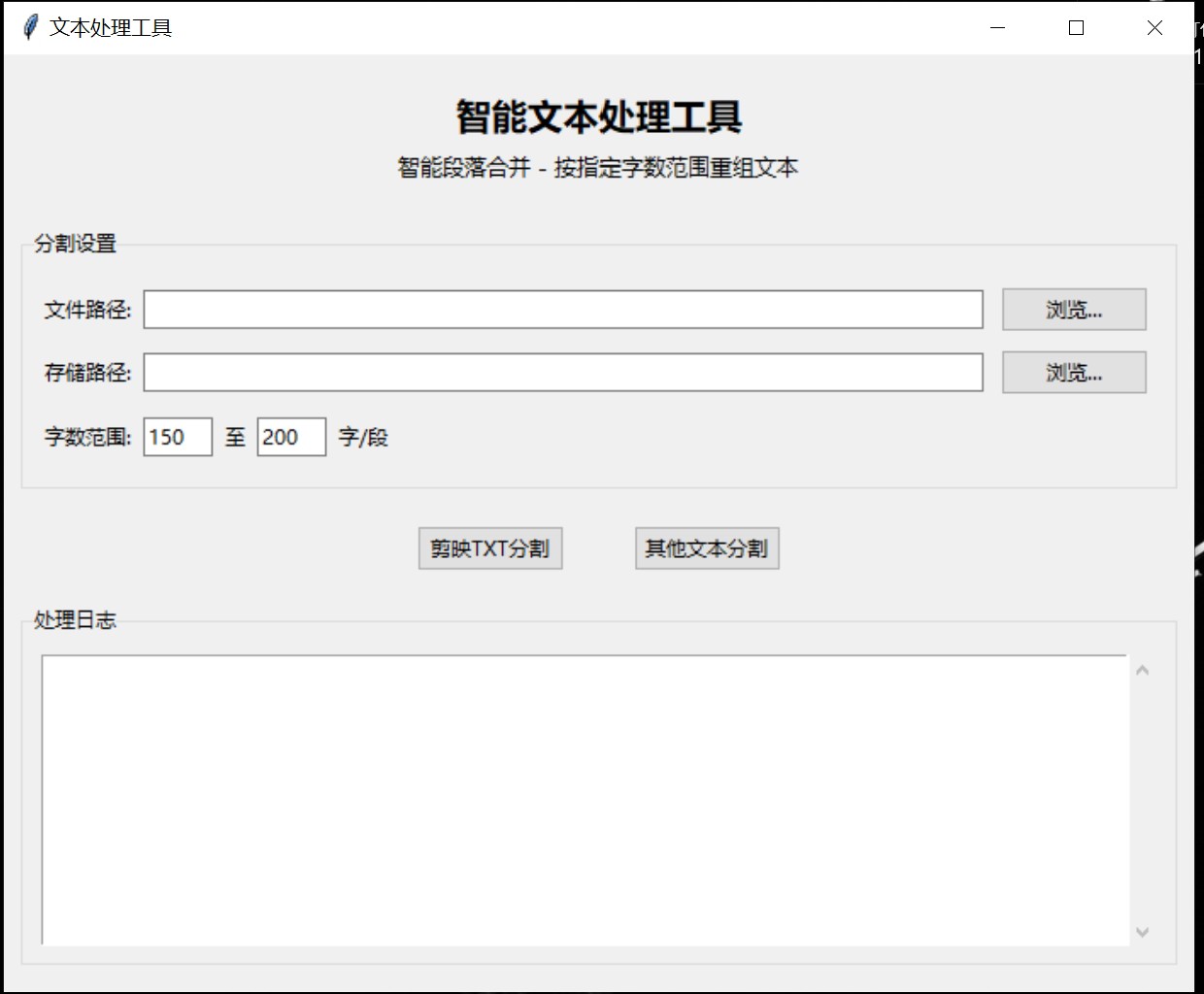This screenshot has width=1204, height=994.
Task: Click the 至 separator label
Action: coord(235,437)
